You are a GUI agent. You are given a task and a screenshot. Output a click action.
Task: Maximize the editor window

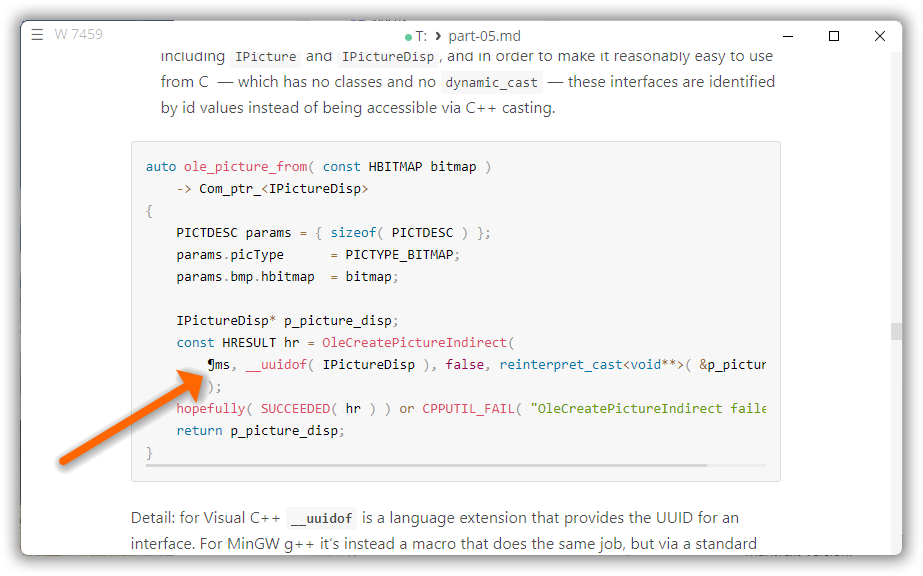click(x=834, y=36)
